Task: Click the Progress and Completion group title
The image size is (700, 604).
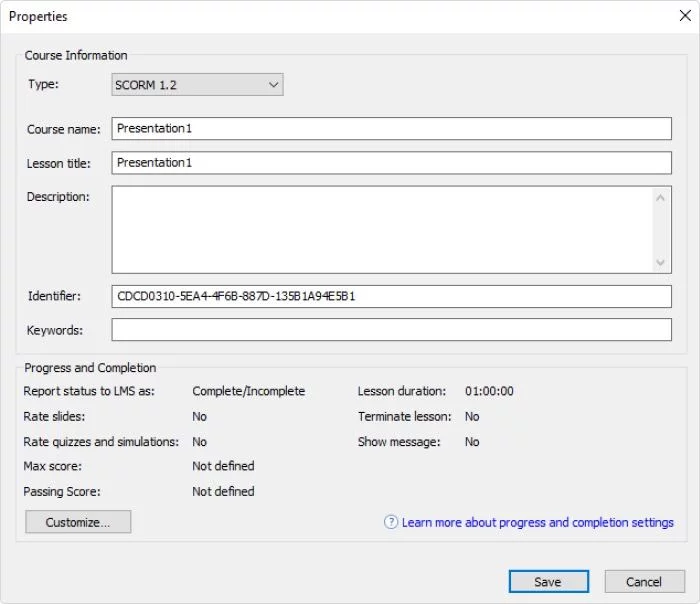Action: click(x=90, y=368)
